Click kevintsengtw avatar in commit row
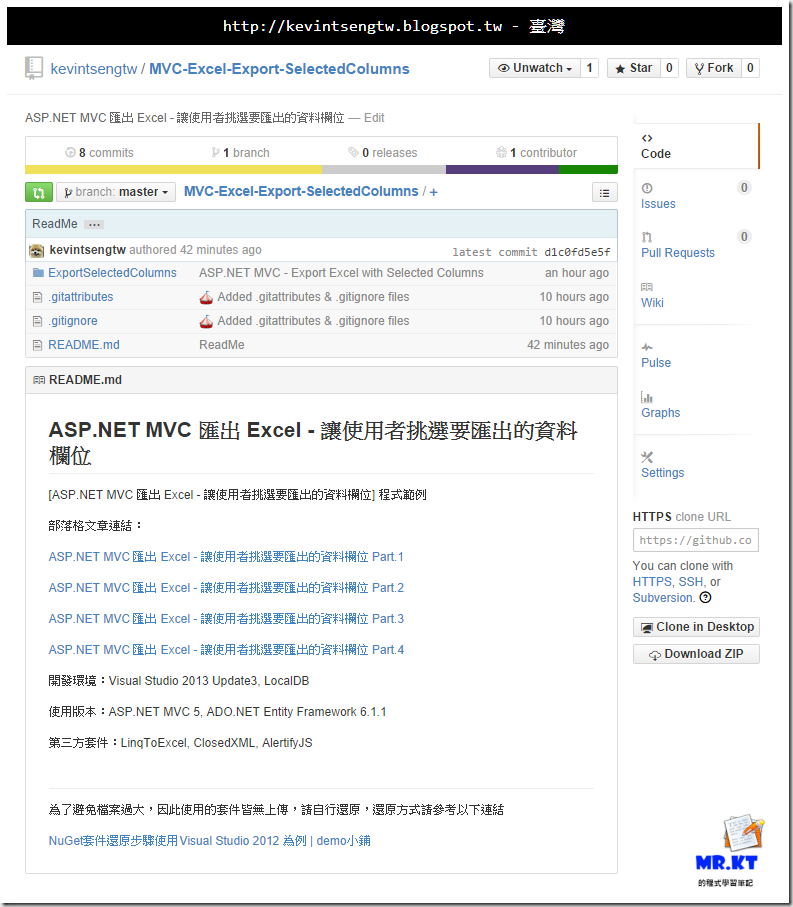Image resolution: width=793 pixels, height=907 pixels. pyautogui.click(x=36, y=250)
